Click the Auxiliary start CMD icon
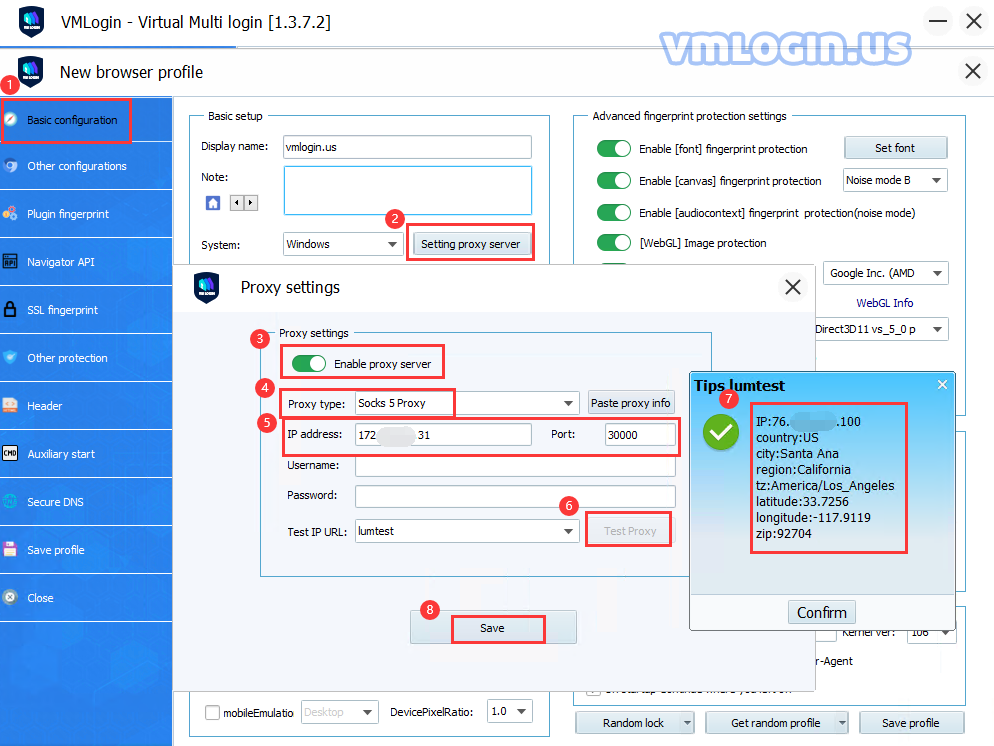This screenshot has height=746, width=994. coord(10,454)
